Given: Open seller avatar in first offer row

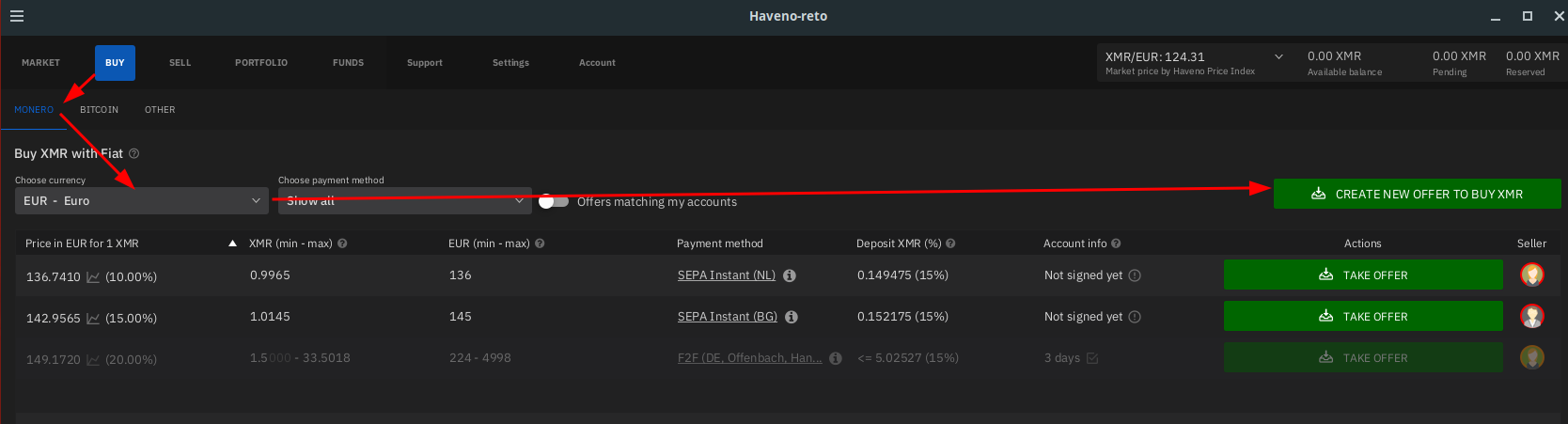Looking at the screenshot, I should [x=1532, y=275].
